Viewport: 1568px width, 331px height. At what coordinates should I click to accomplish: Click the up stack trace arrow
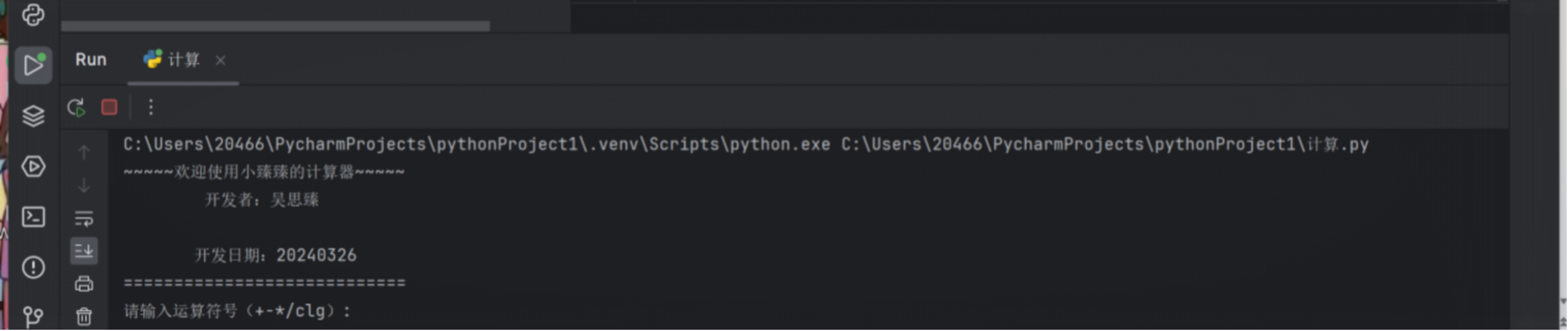[83, 153]
